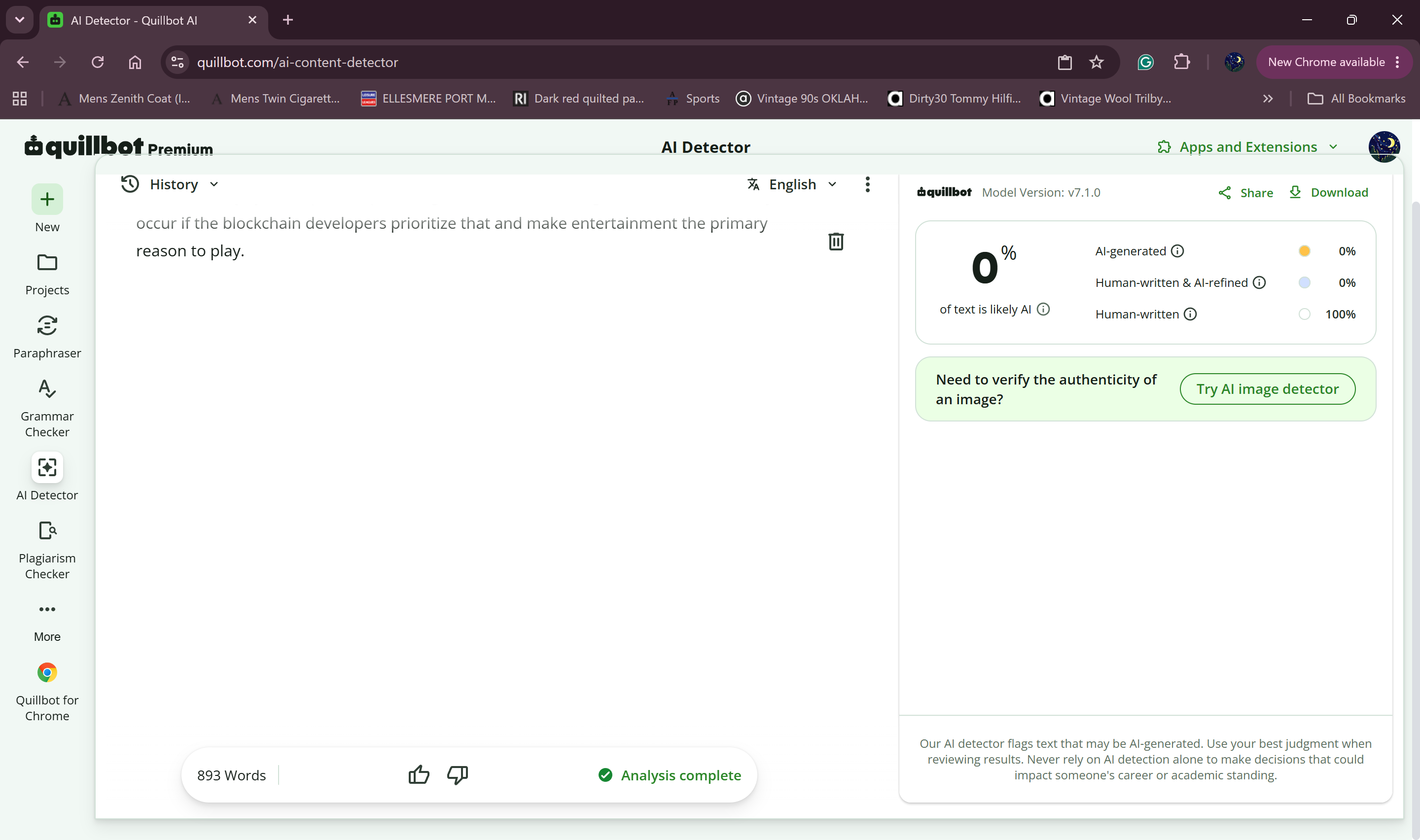The image size is (1420, 840).
Task: Click into the analyzed text area
Action: coord(452,237)
